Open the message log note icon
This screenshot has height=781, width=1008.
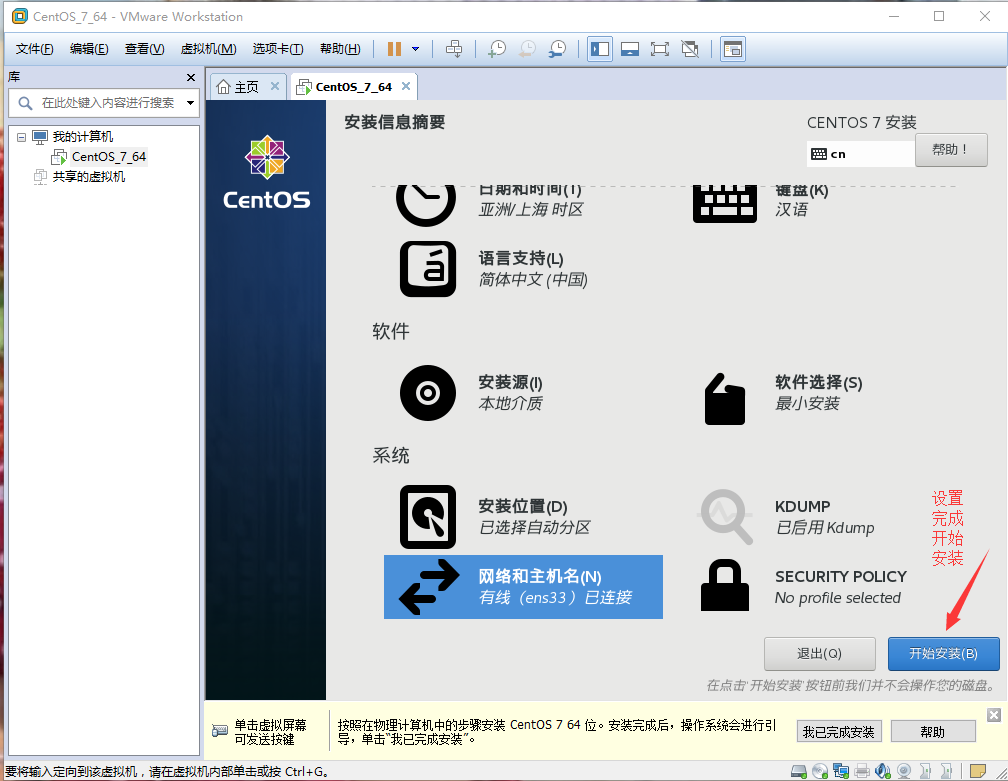point(977,771)
